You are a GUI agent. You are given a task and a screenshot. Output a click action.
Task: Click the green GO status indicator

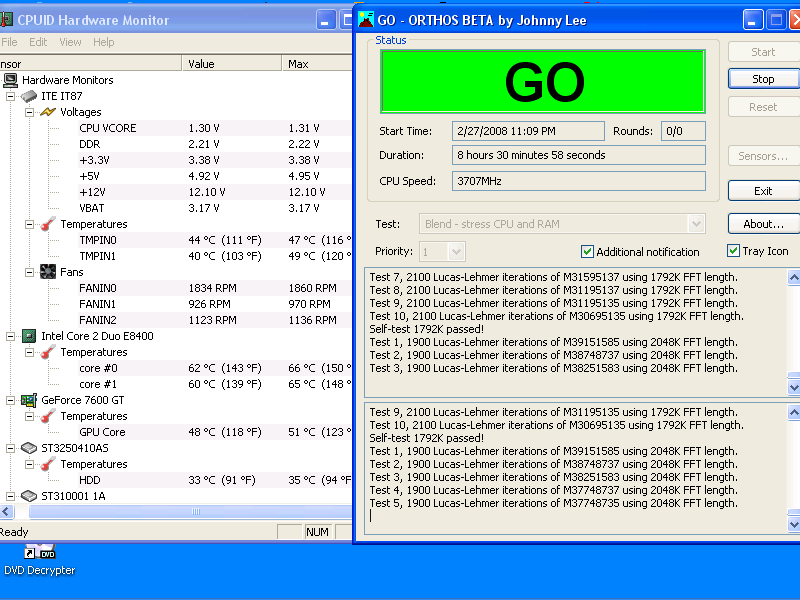[x=543, y=81]
